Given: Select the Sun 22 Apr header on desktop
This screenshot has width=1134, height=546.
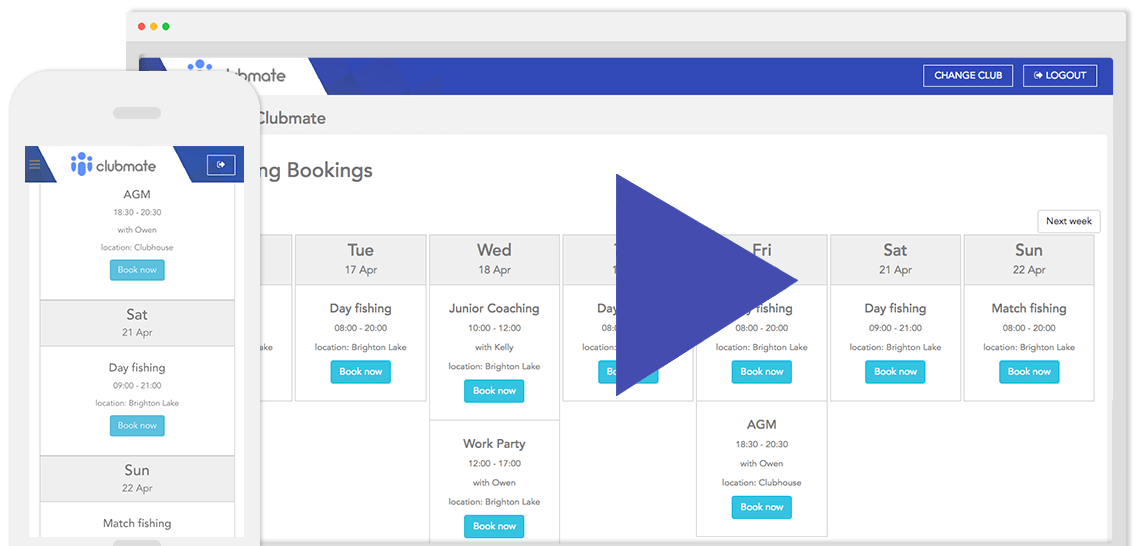Looking at the screenshot, I should click(x=1029, y=259).
